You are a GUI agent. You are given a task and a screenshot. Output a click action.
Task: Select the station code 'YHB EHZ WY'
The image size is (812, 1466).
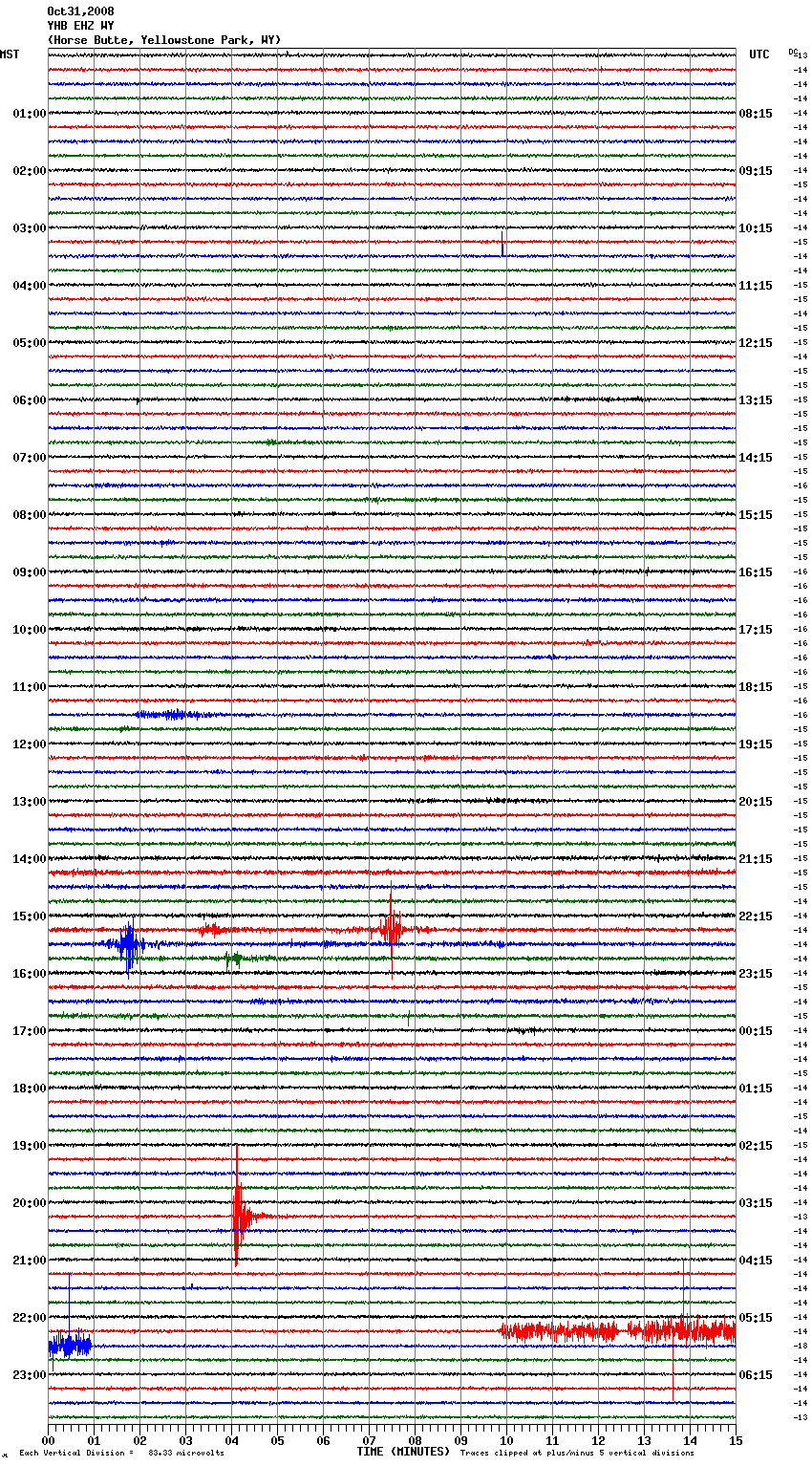point(80,26)
